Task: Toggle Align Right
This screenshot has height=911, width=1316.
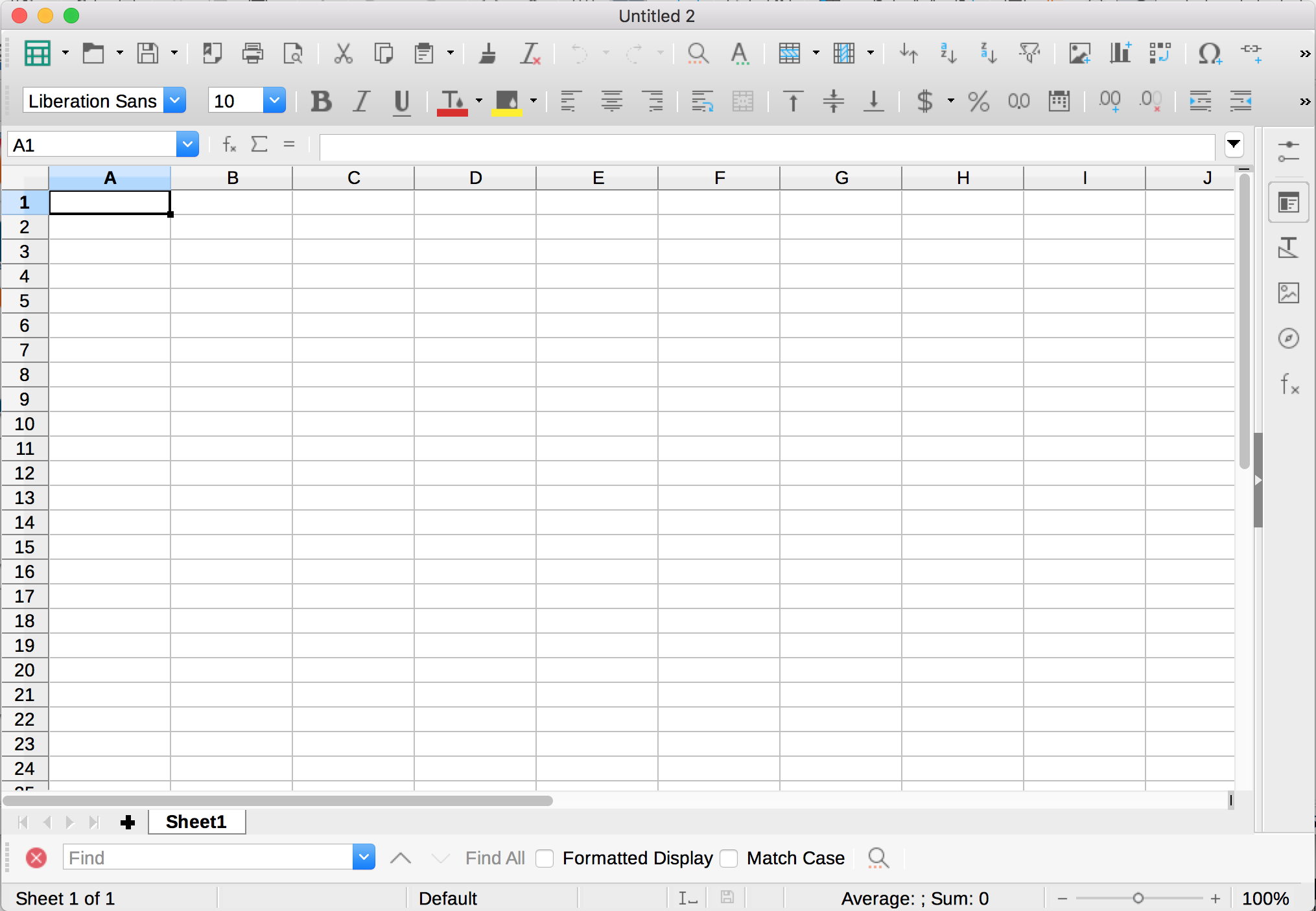Action: [x=653, y=101]
